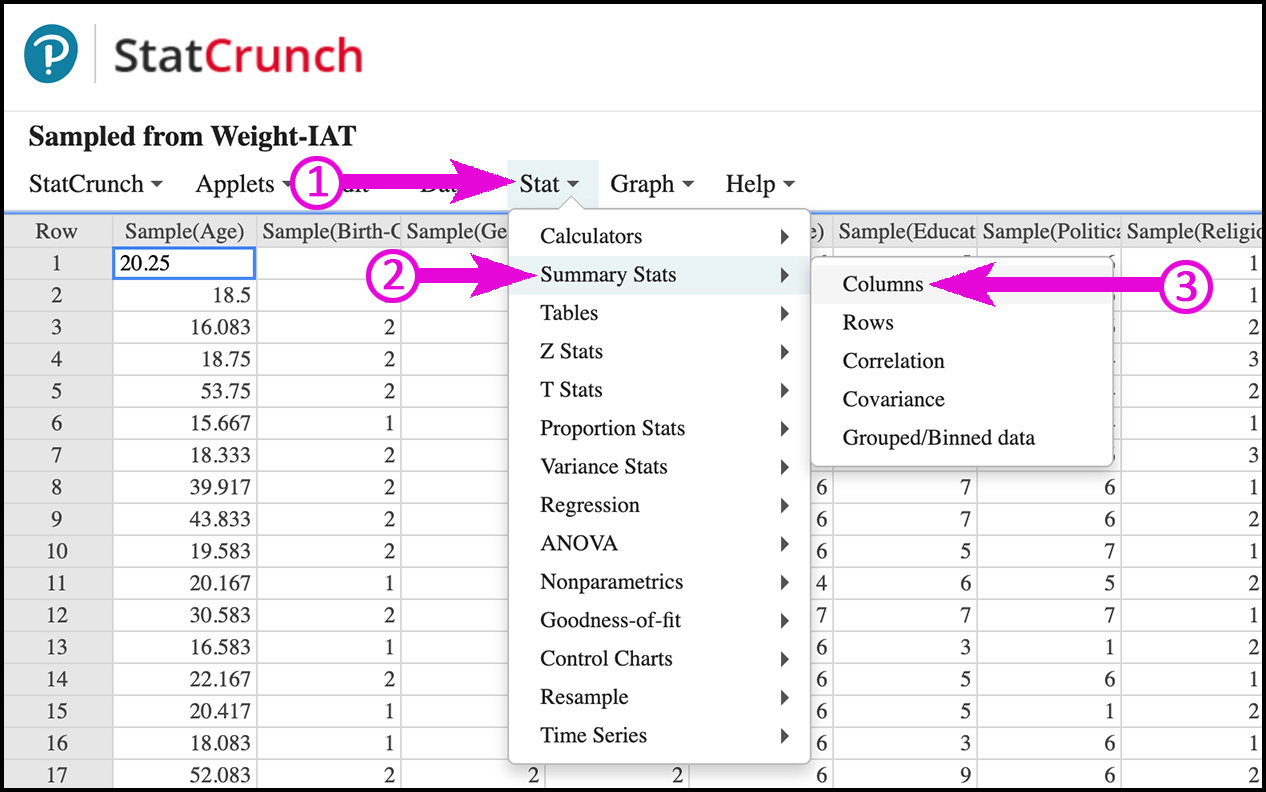Viewport: 1266px width, 792px height.
Task: Select the row 10 header
Action: point(56,551)
